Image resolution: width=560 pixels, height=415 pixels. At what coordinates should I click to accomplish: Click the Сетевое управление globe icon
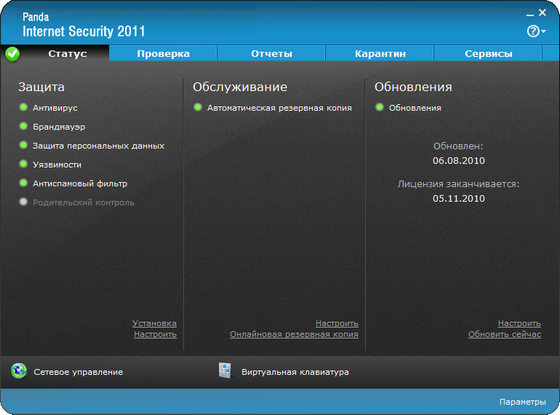tap(19, 371)
